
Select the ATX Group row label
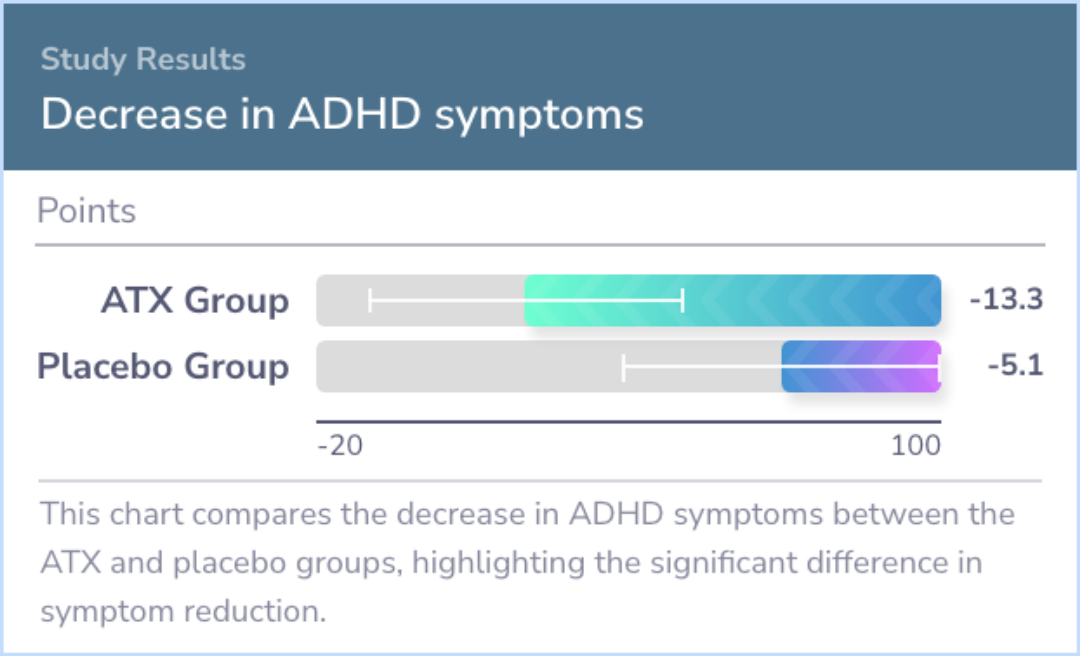(195, 300)
